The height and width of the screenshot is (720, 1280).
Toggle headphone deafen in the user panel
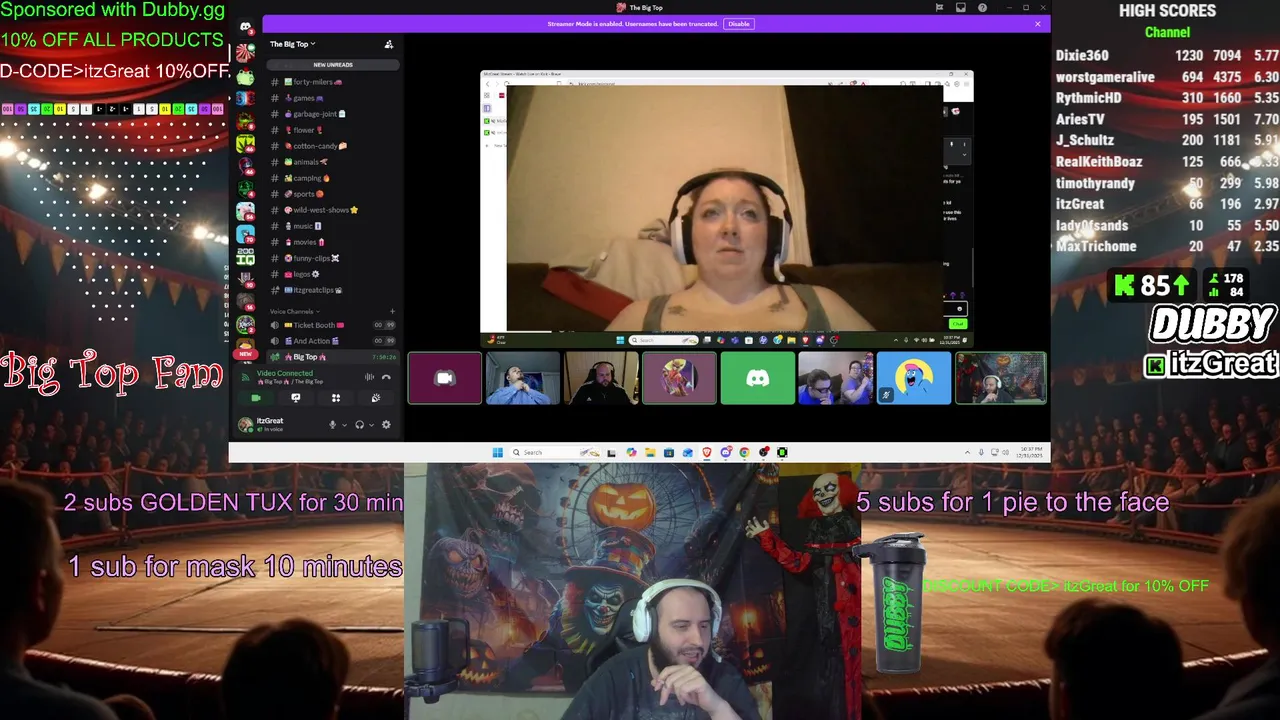point(359,425)
